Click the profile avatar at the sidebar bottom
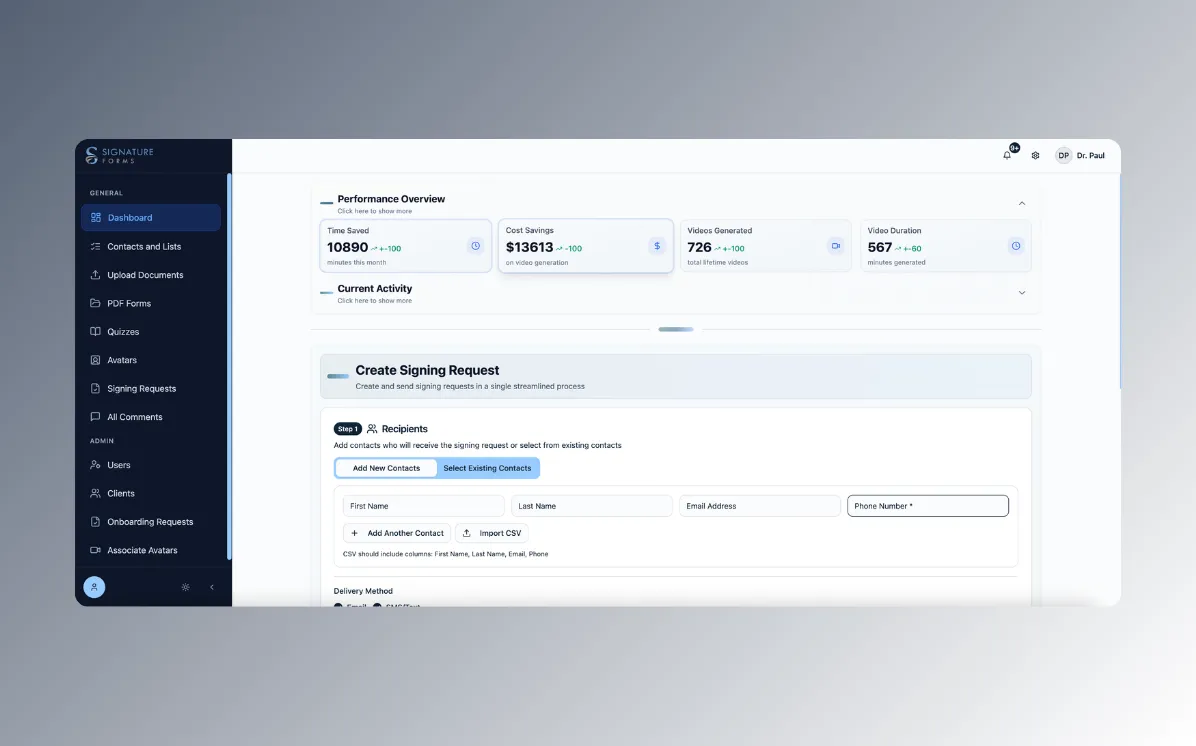Screen dimensions: 1196x746 click(x=94, y=587)
